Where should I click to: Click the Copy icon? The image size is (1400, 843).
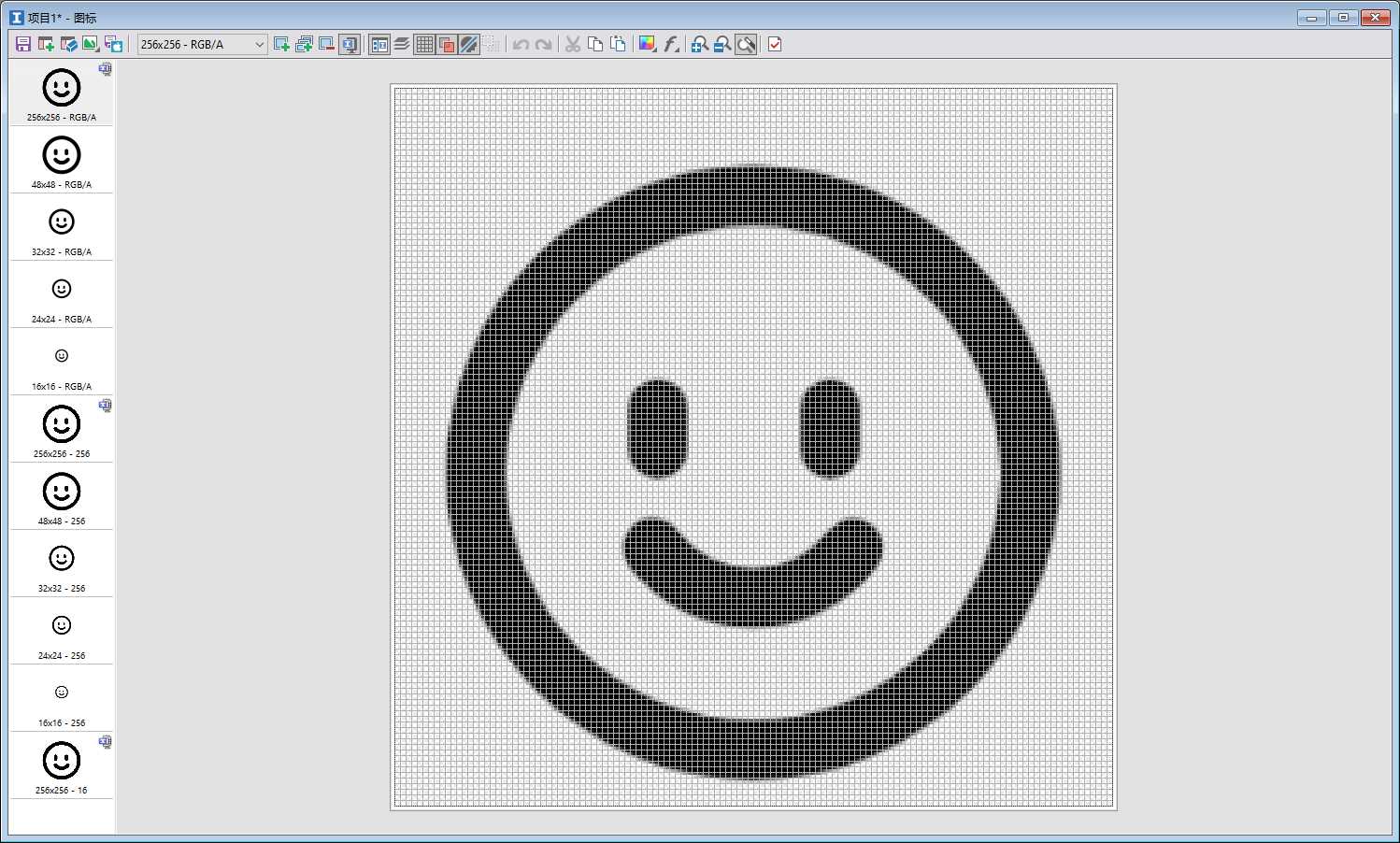(x=595, y=44)
